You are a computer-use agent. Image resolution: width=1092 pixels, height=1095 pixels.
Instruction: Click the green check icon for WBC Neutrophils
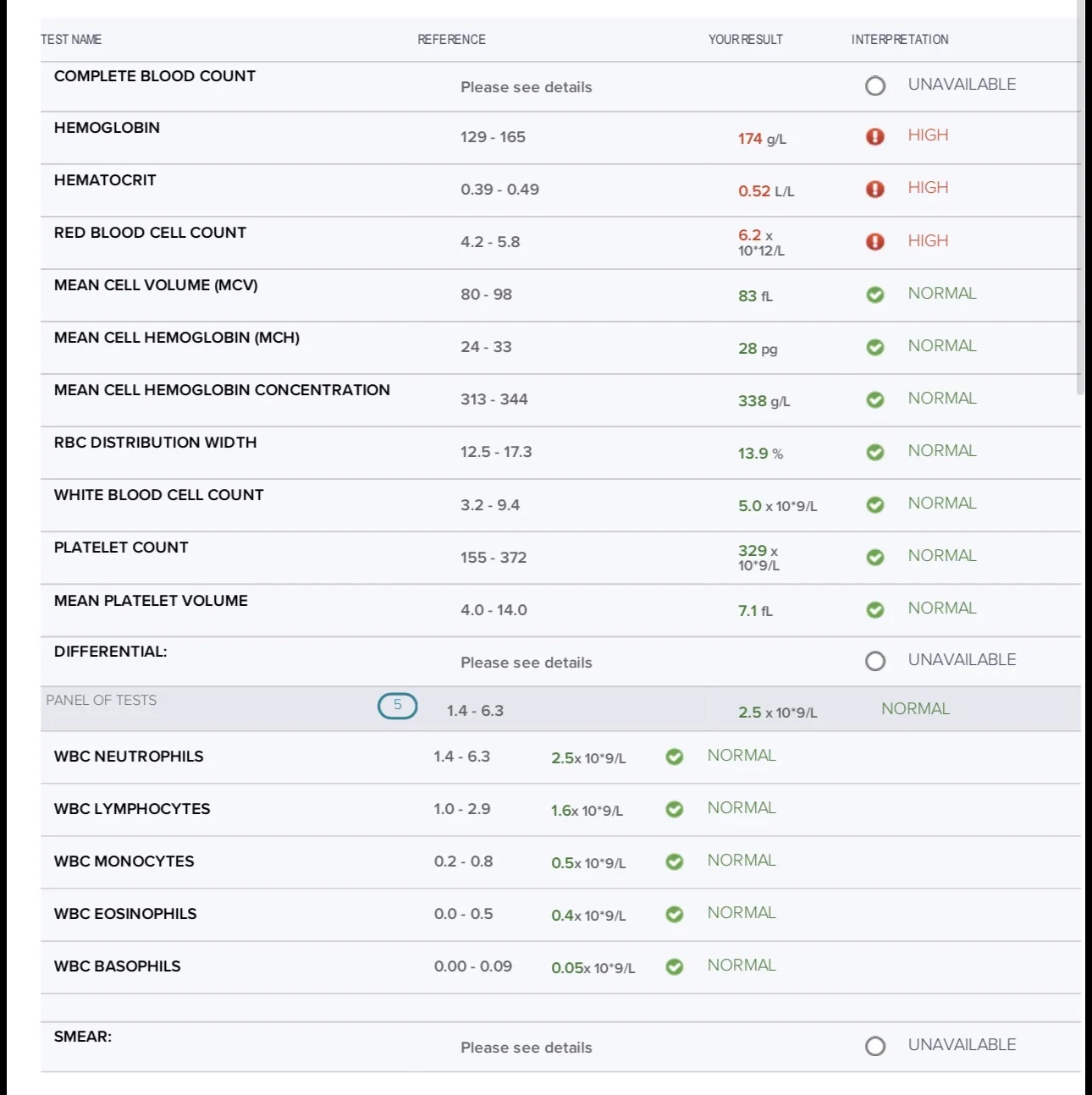[675, 757]
